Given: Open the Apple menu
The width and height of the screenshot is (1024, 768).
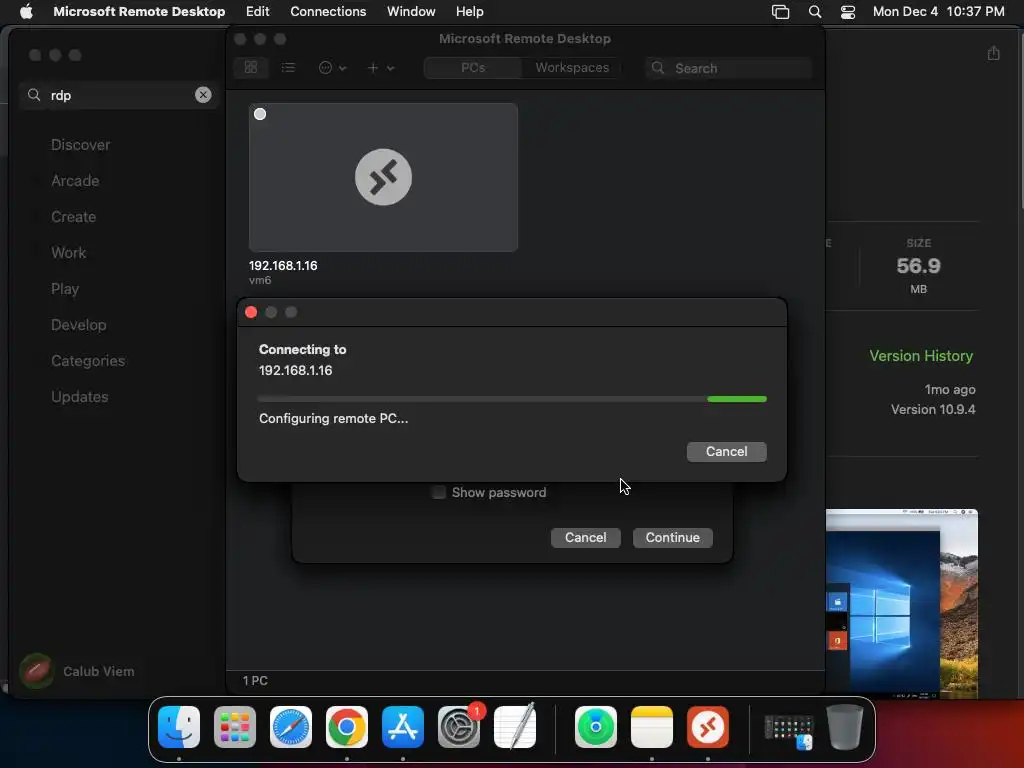Looking at the screenshot, I should pos(26,12).
